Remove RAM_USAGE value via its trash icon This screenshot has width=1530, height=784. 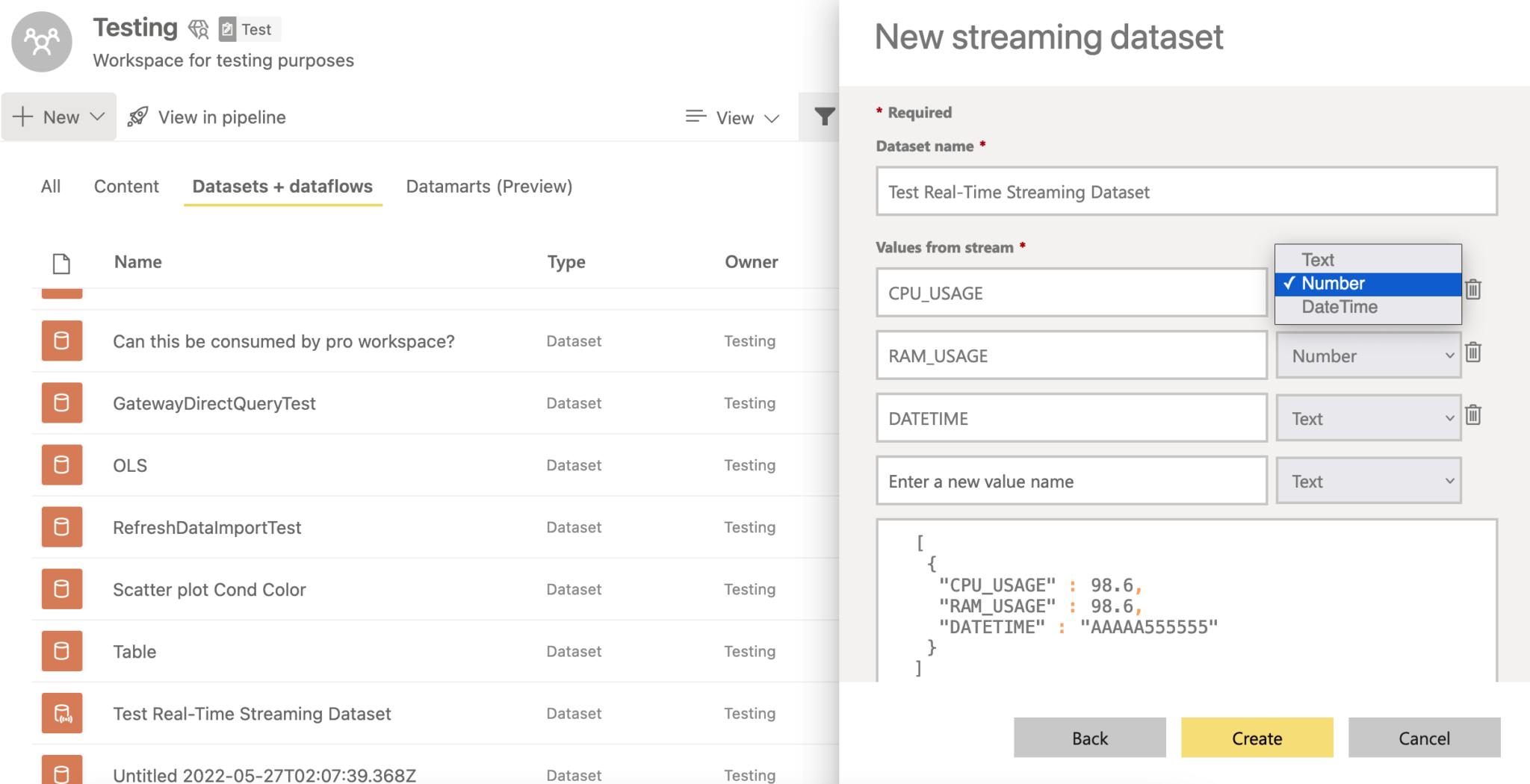(x=1472, y=352)
